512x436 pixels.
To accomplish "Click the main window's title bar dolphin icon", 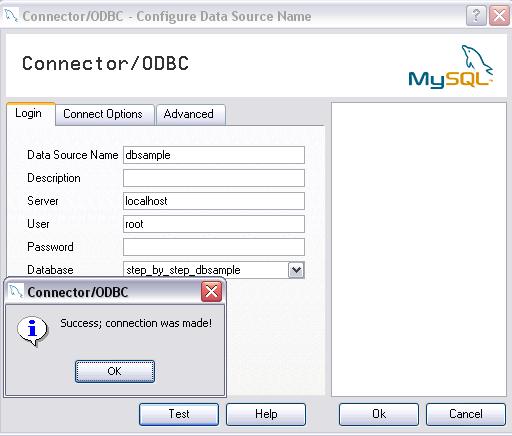I will tap(11, 16).
